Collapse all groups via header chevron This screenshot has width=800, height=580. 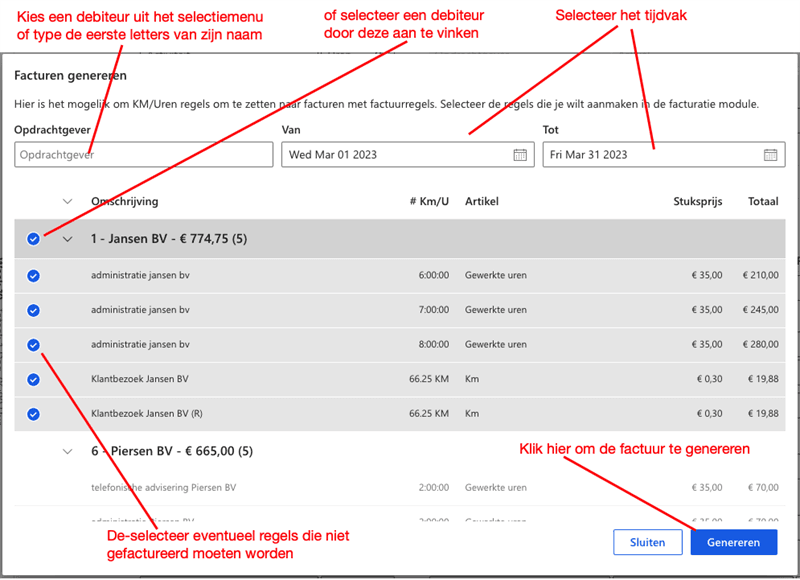pos(67,201)
